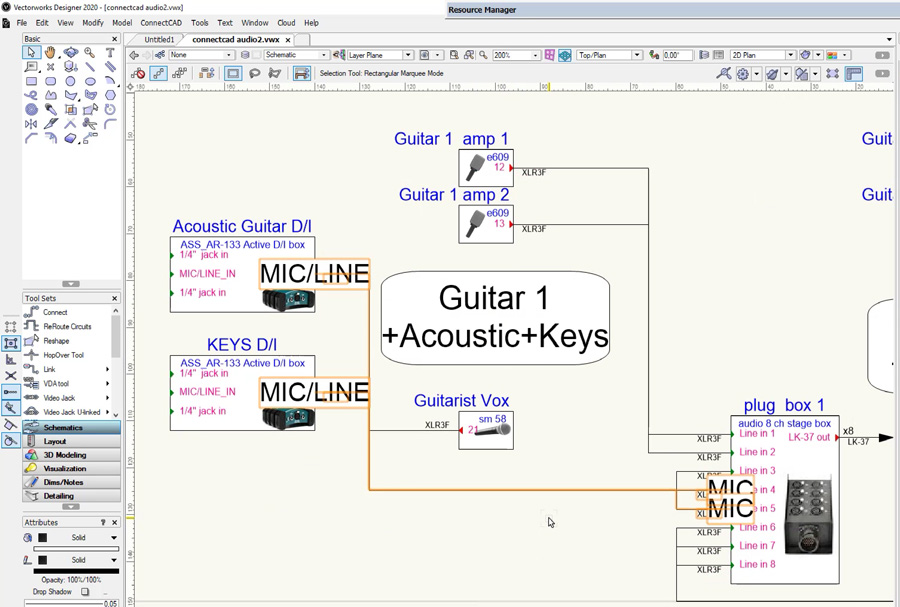This screenshot has height=607, width=900.
Task: Pick the Freehand squiggle tool
Action: pos(31,95)
